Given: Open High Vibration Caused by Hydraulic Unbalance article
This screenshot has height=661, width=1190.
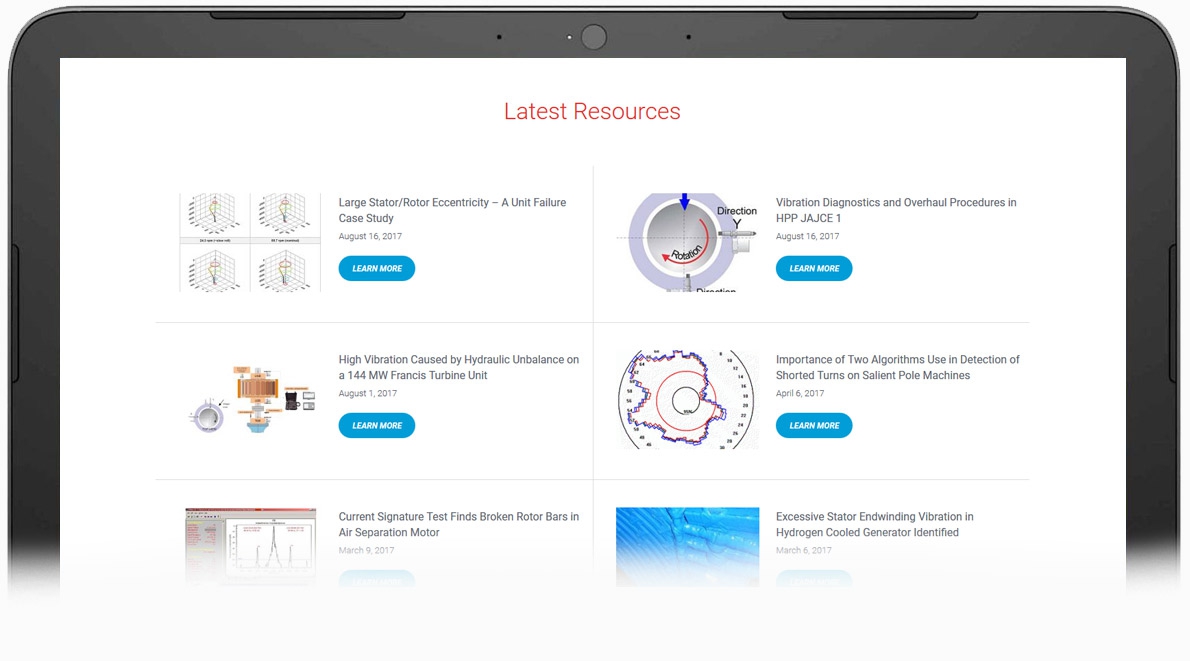Looking at the screenshot, I should tap(458, 367).
